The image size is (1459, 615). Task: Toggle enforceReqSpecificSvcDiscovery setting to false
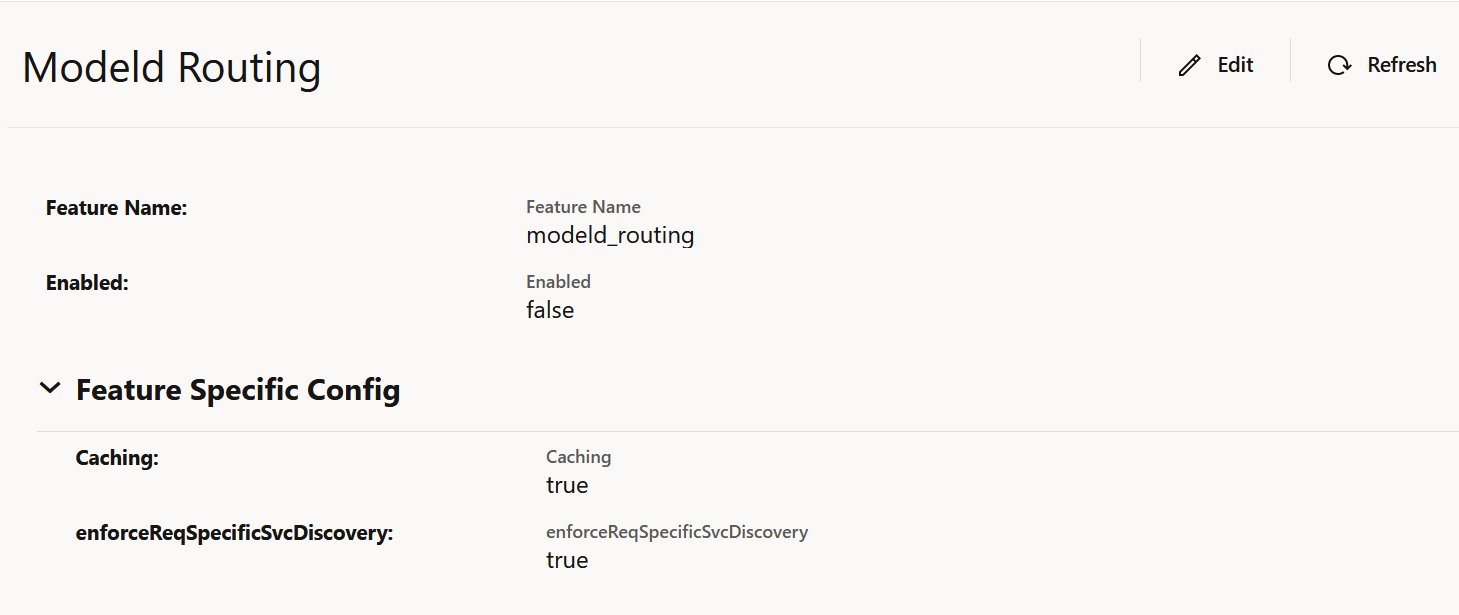(x=567, y=560)
